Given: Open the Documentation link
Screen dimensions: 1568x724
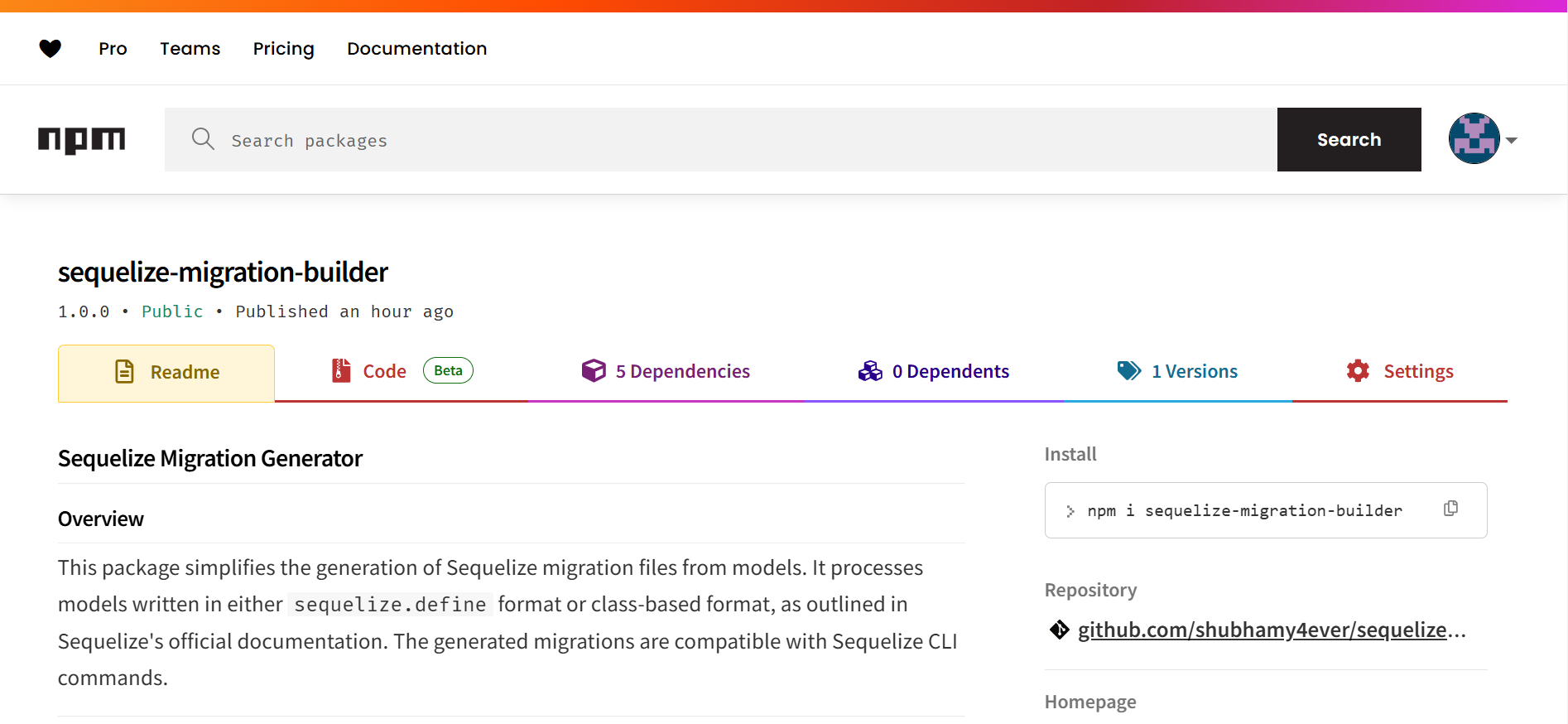Looking at the screenshot, I should click(416, 49).
